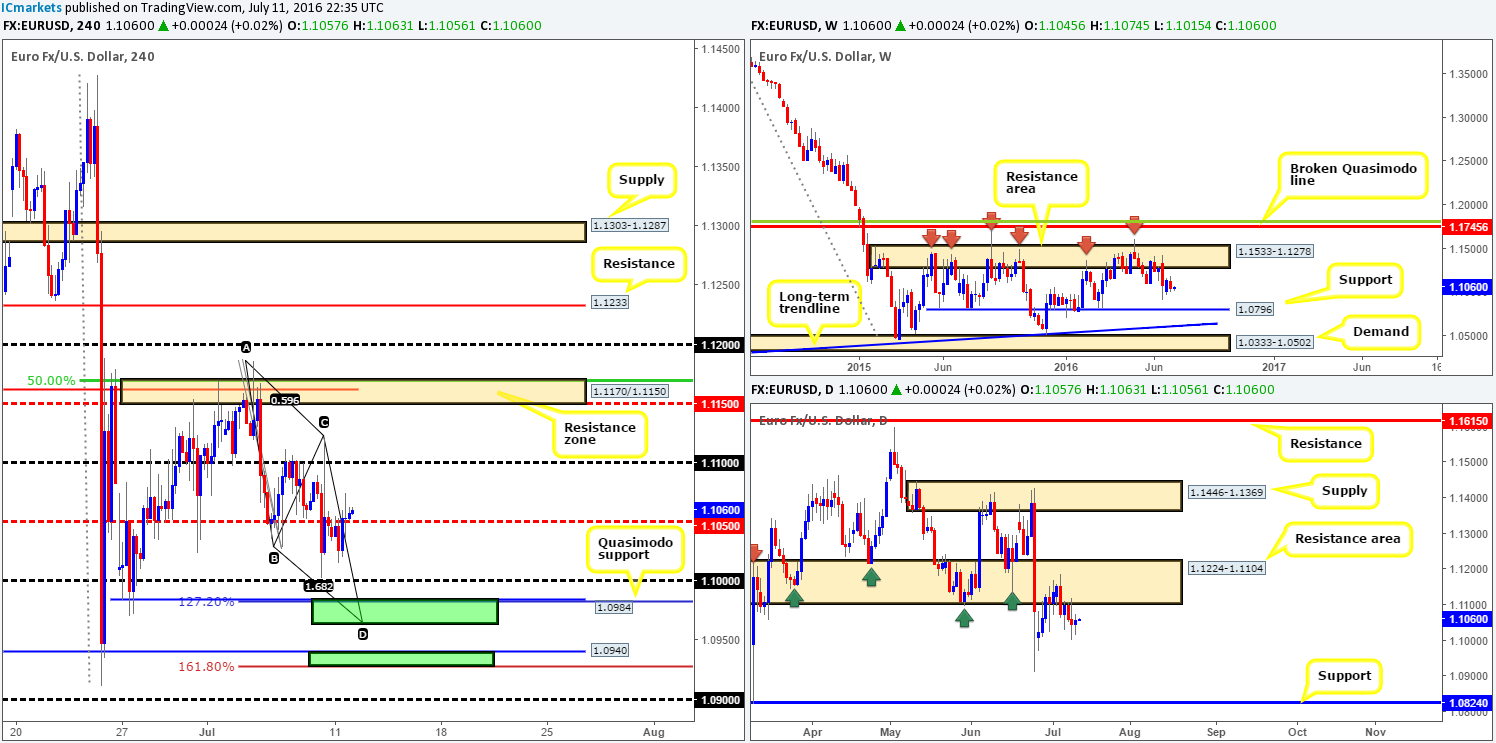1496x743 pixels.
Task: Click the weekly chart's blue 1.10600 price marker
Action: click(x=1469, y=287)
